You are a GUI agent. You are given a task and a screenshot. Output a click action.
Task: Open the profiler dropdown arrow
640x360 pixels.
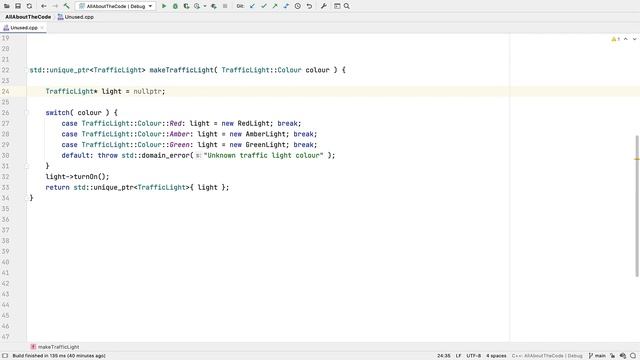point(204,6)
